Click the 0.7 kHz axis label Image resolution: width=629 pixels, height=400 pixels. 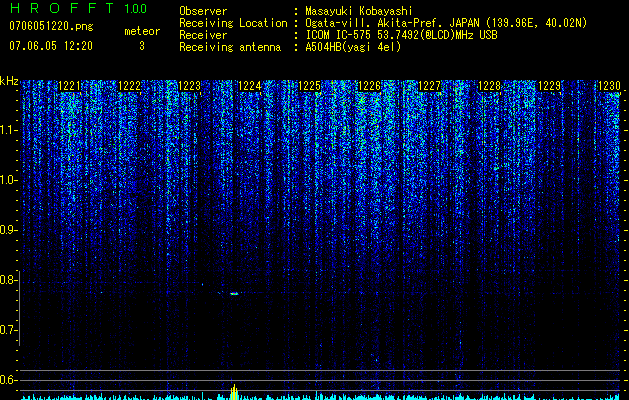click(8, 330)
